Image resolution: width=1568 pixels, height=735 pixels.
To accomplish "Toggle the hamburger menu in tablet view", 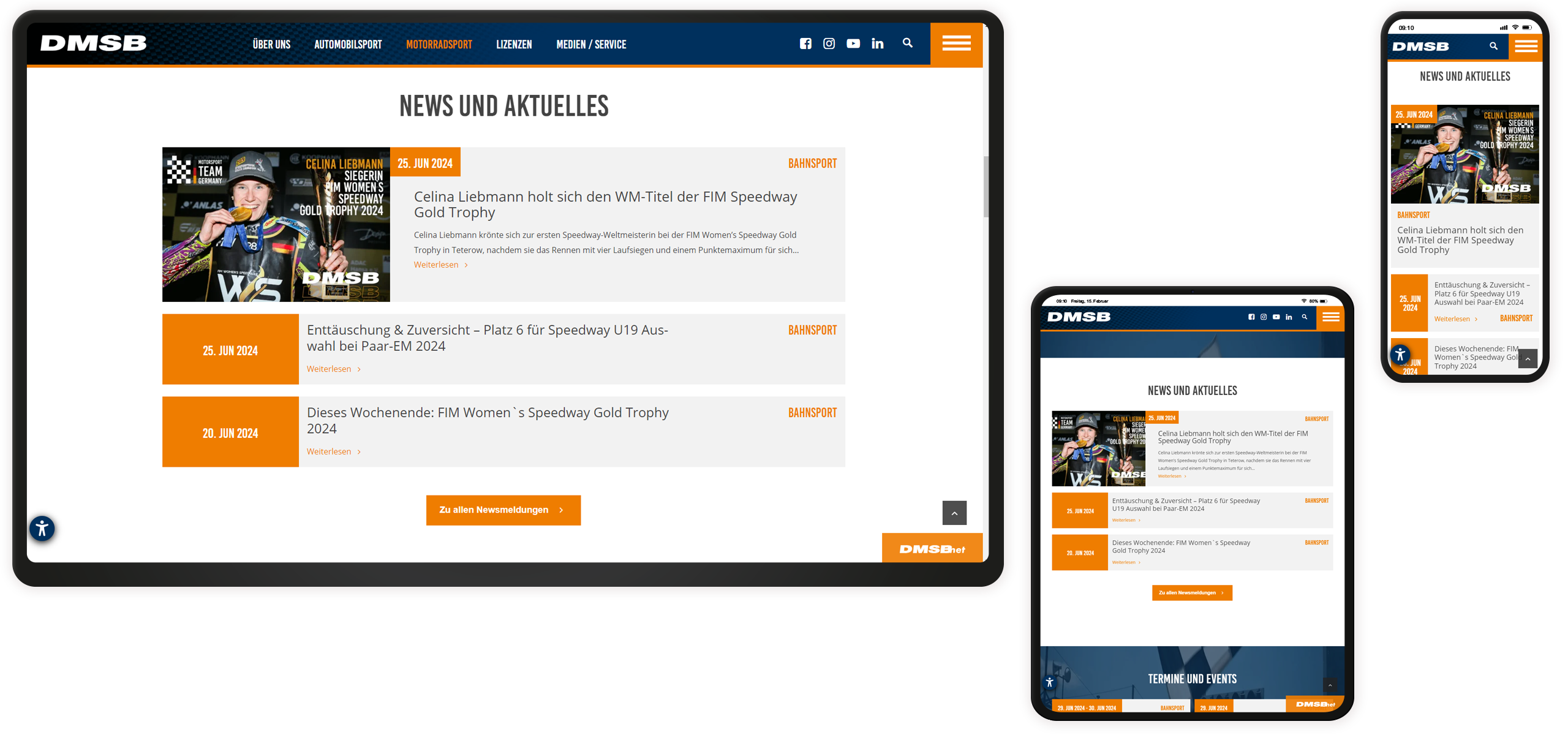I will point(1330,317).
